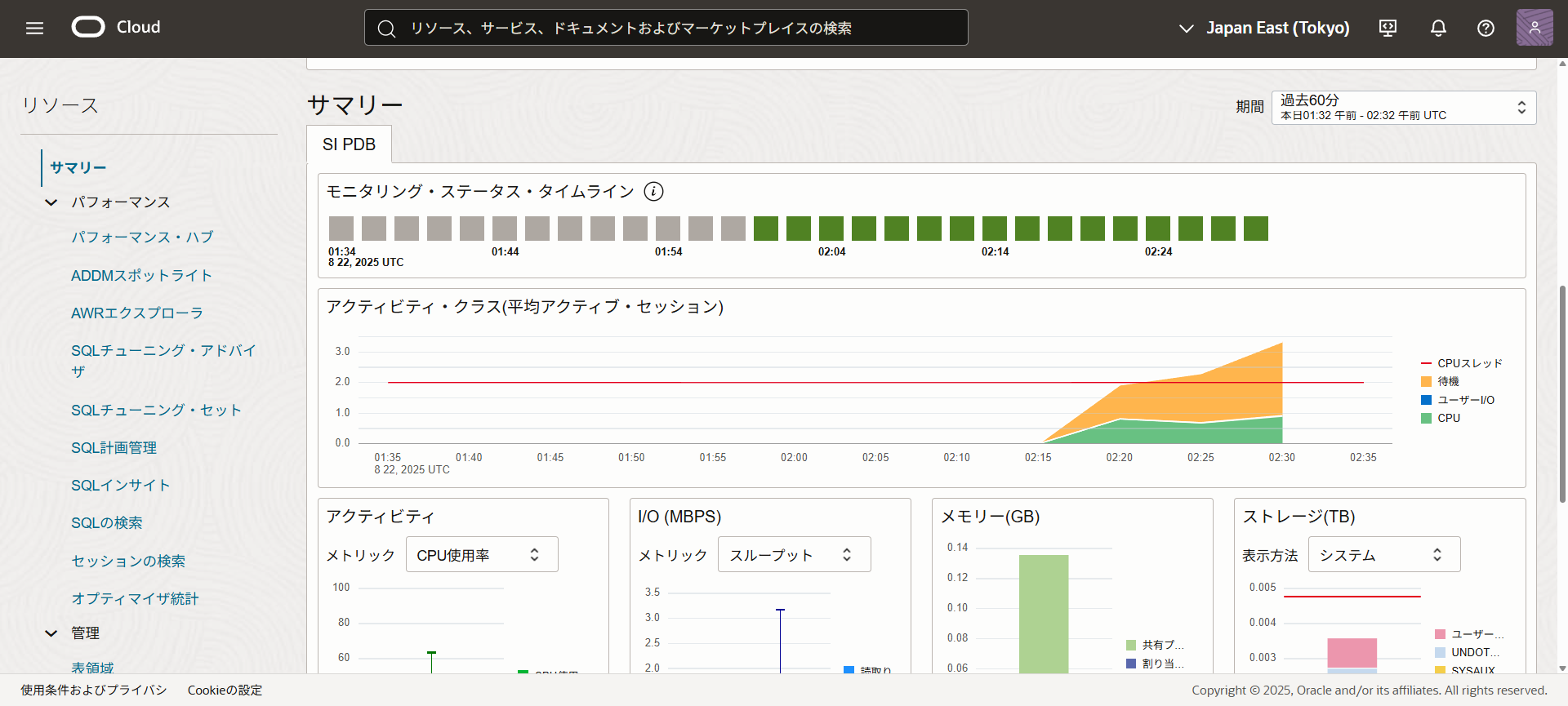Open SQLインサイト
Image resolution: width=1568 pixels, height=706 pixels.
pos(121,485)
